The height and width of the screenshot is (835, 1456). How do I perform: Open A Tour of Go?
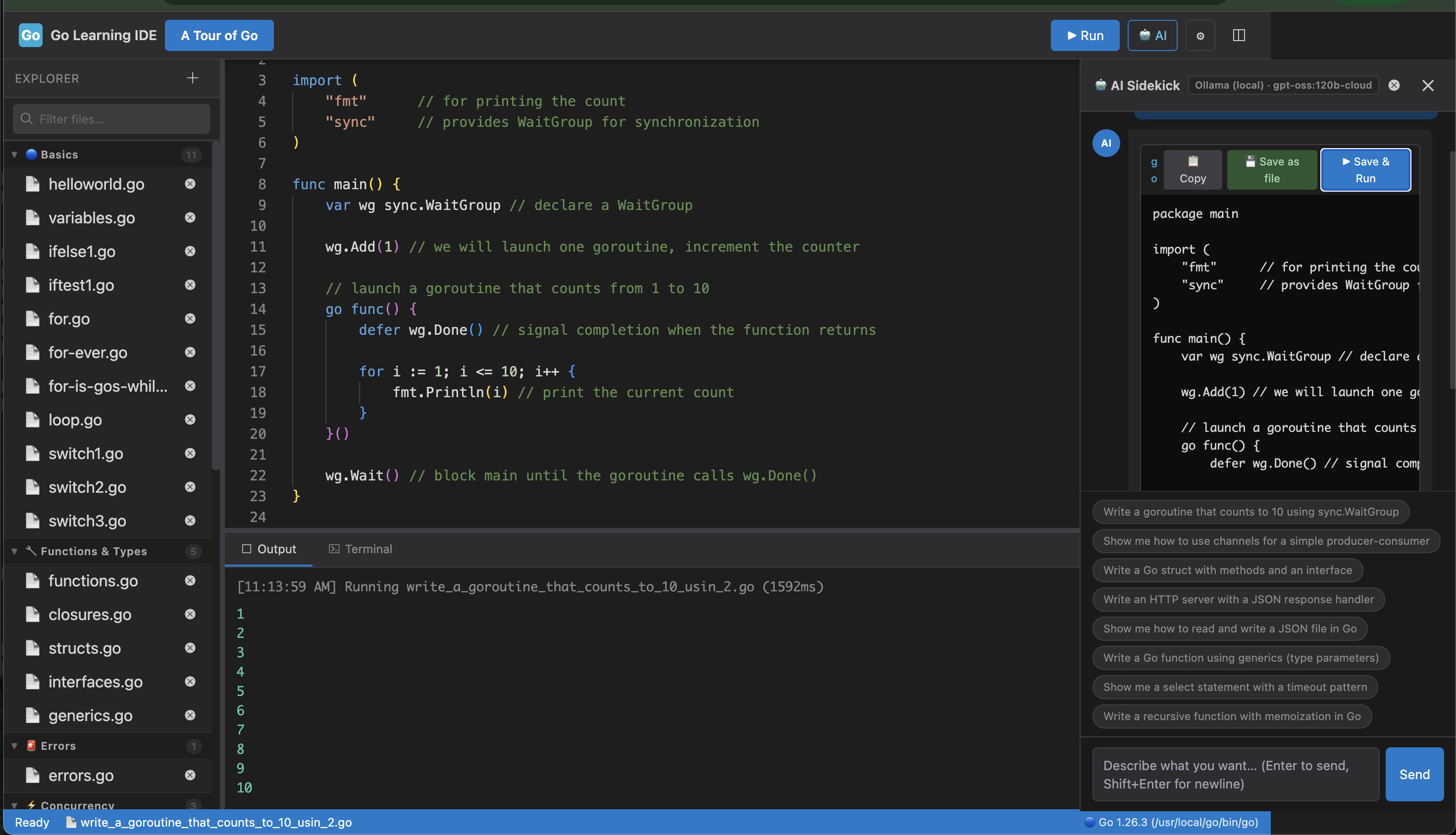pos(219,36)
